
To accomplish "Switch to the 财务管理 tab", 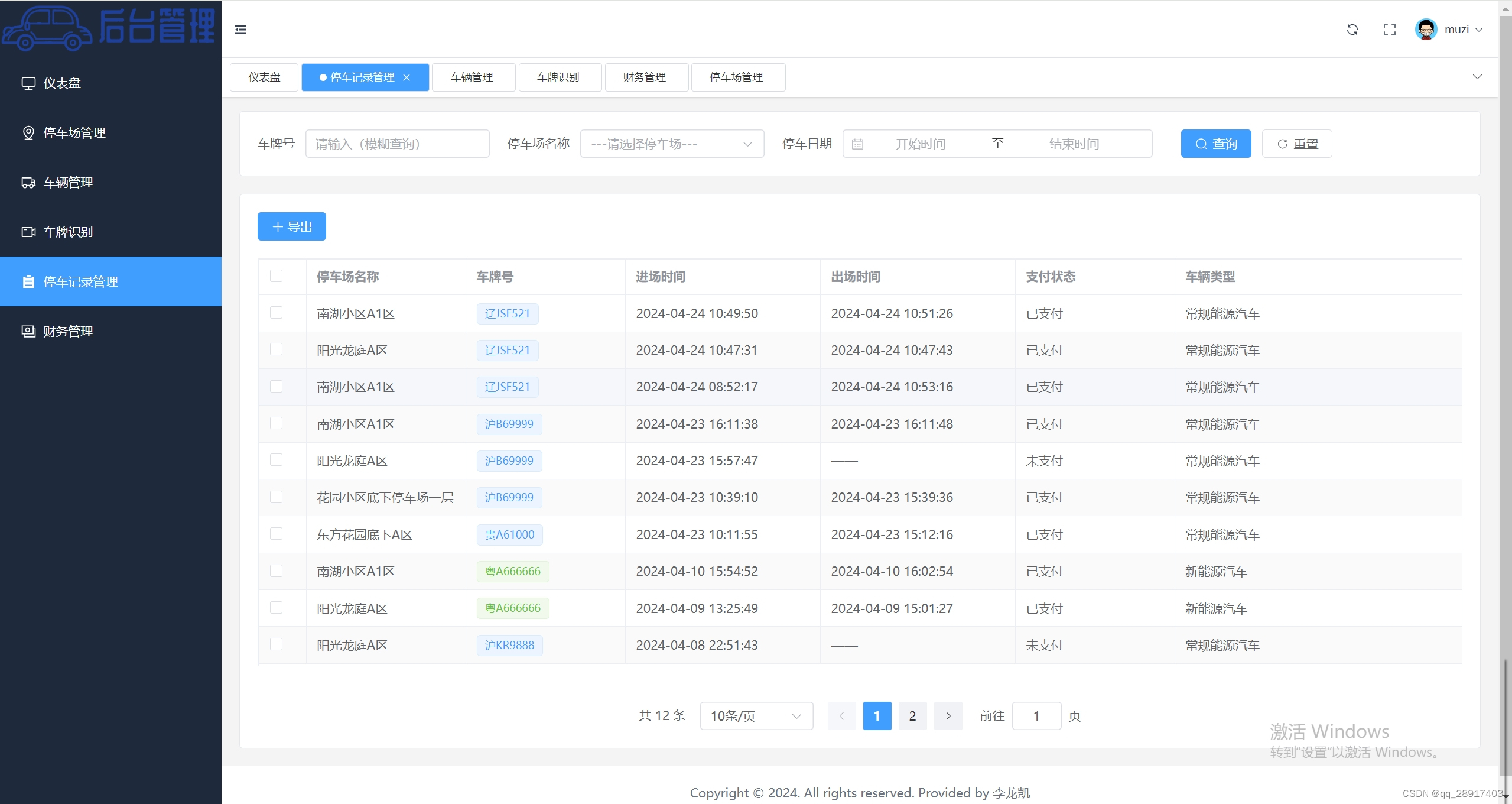I will pyautogui.click(x=645, y=77).
